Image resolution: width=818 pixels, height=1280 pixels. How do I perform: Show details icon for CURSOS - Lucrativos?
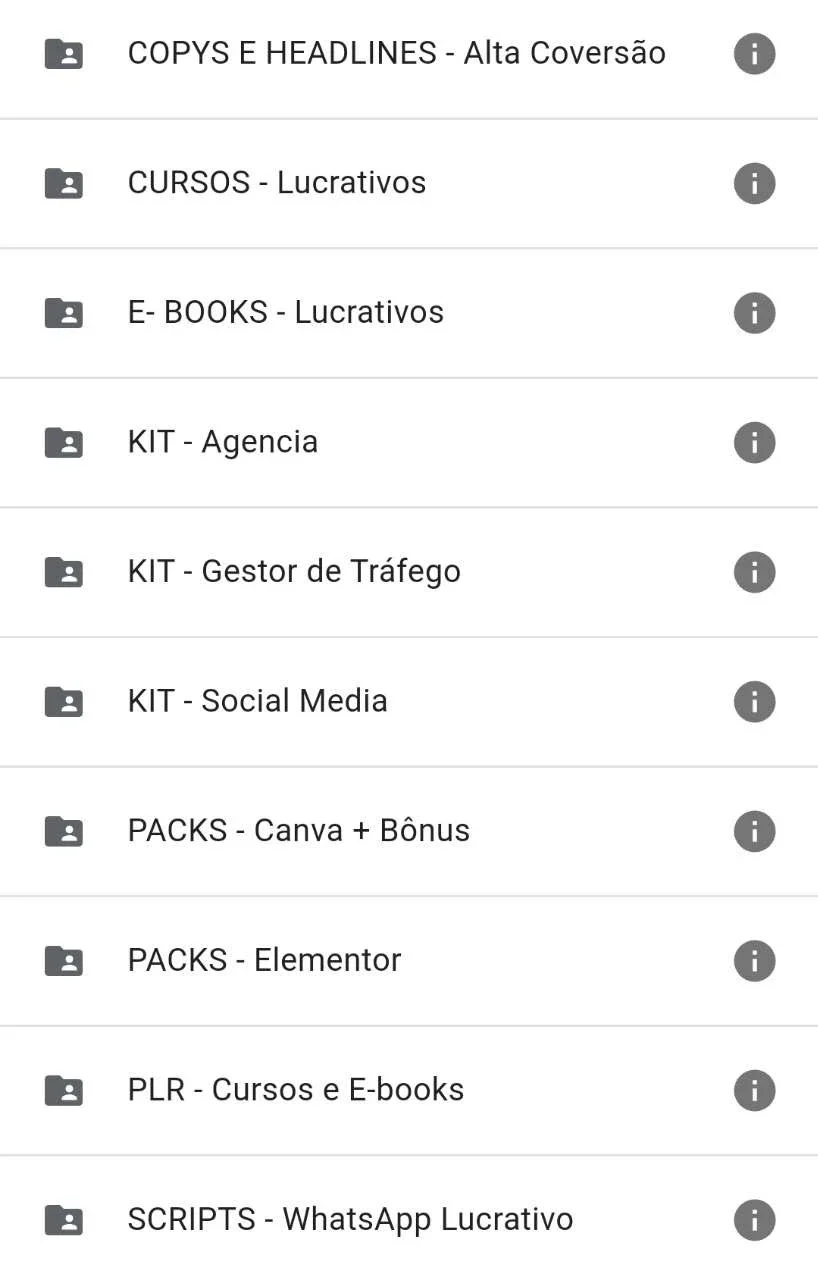(754, 183)
